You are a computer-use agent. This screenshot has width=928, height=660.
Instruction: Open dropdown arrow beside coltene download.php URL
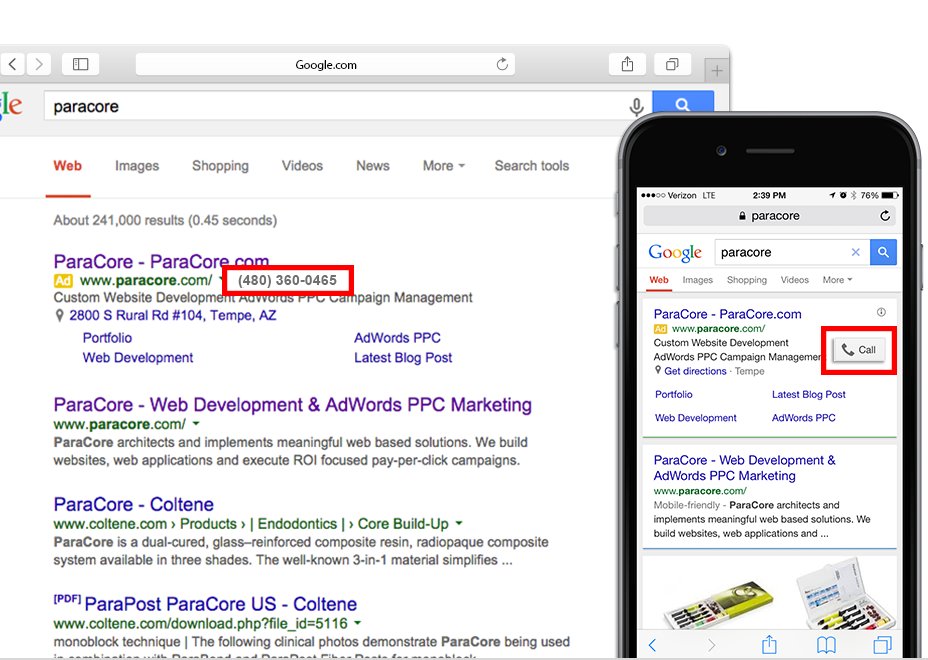tap(357, 623)
